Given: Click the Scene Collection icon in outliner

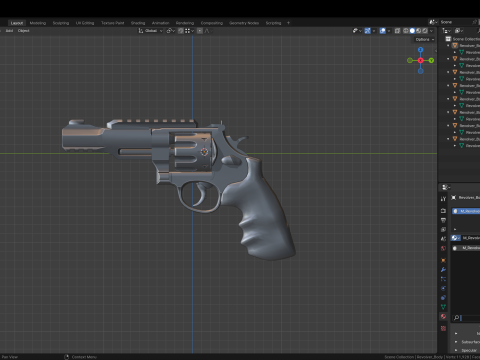Looking at the screenshot, I should click(x=448, y=39).
